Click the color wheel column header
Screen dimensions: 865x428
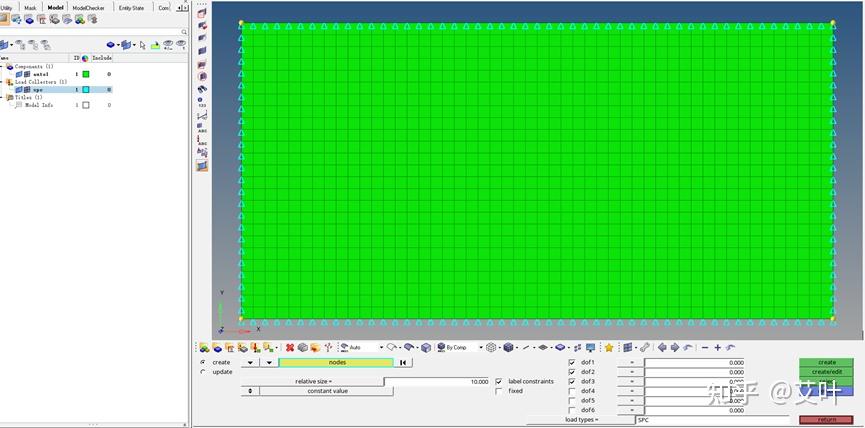[x=85, y=58]
